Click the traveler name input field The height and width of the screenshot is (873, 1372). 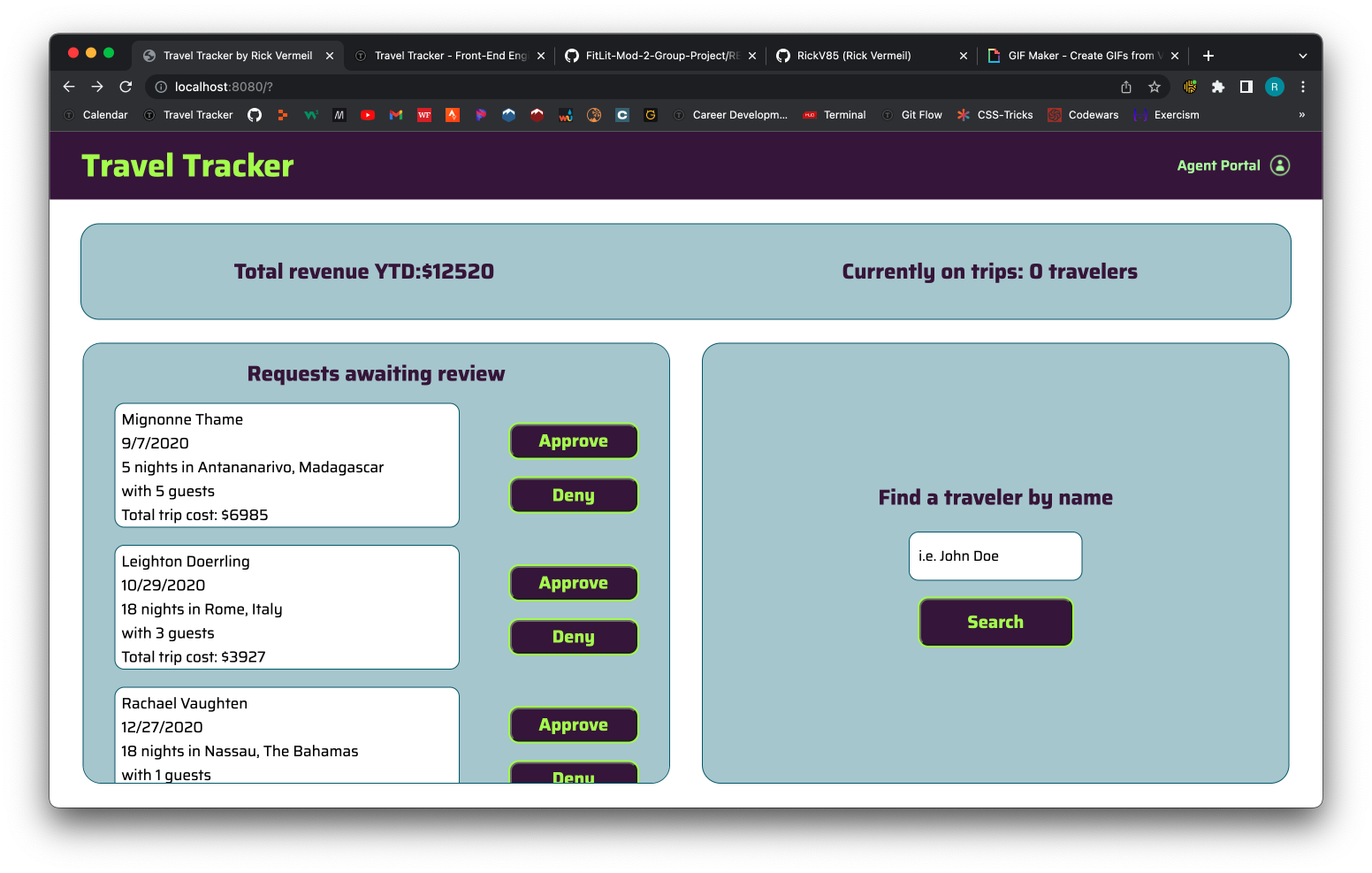coord(995,555)
